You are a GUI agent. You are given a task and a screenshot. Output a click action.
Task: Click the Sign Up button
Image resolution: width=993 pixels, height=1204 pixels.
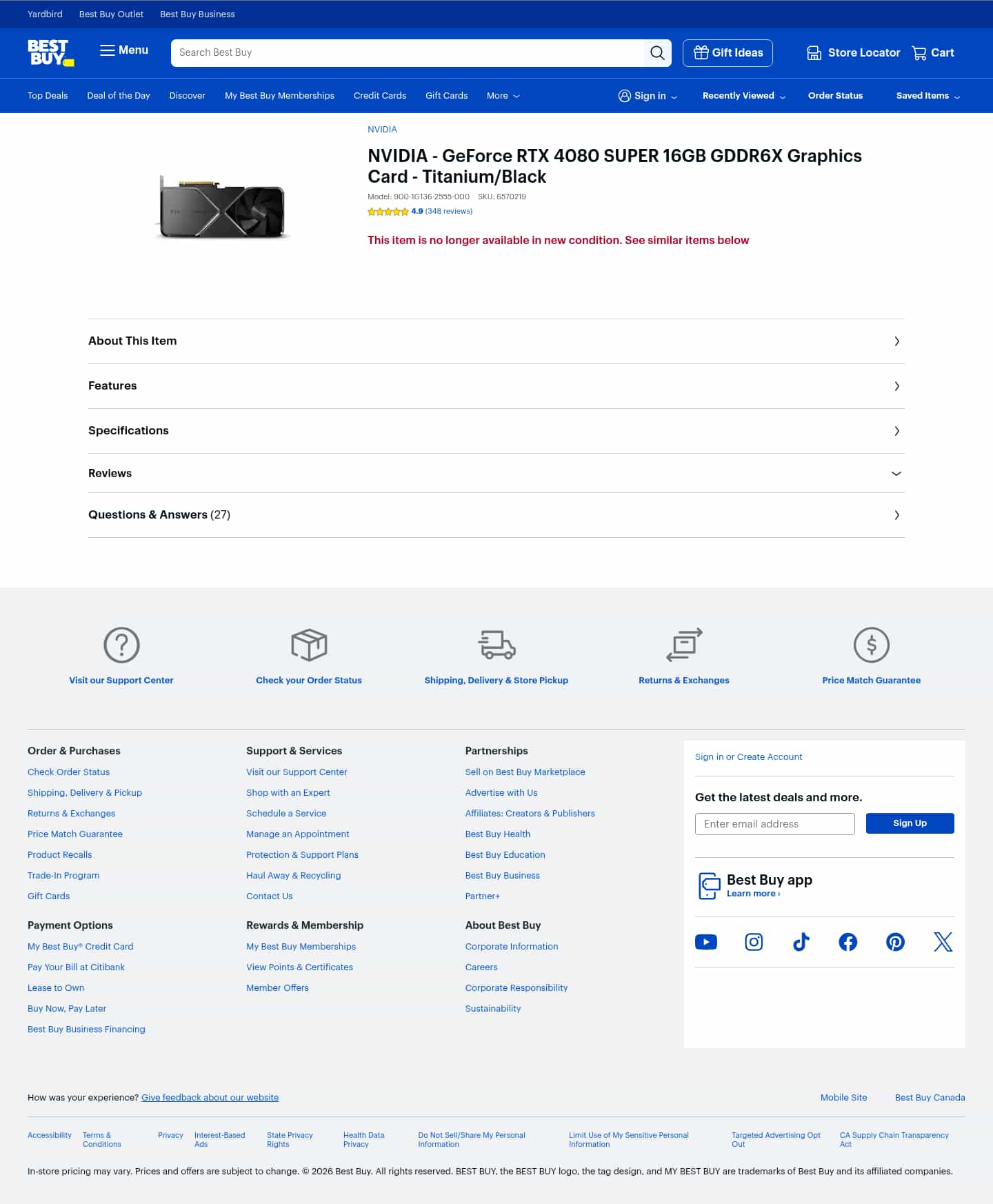click(910, 823)
